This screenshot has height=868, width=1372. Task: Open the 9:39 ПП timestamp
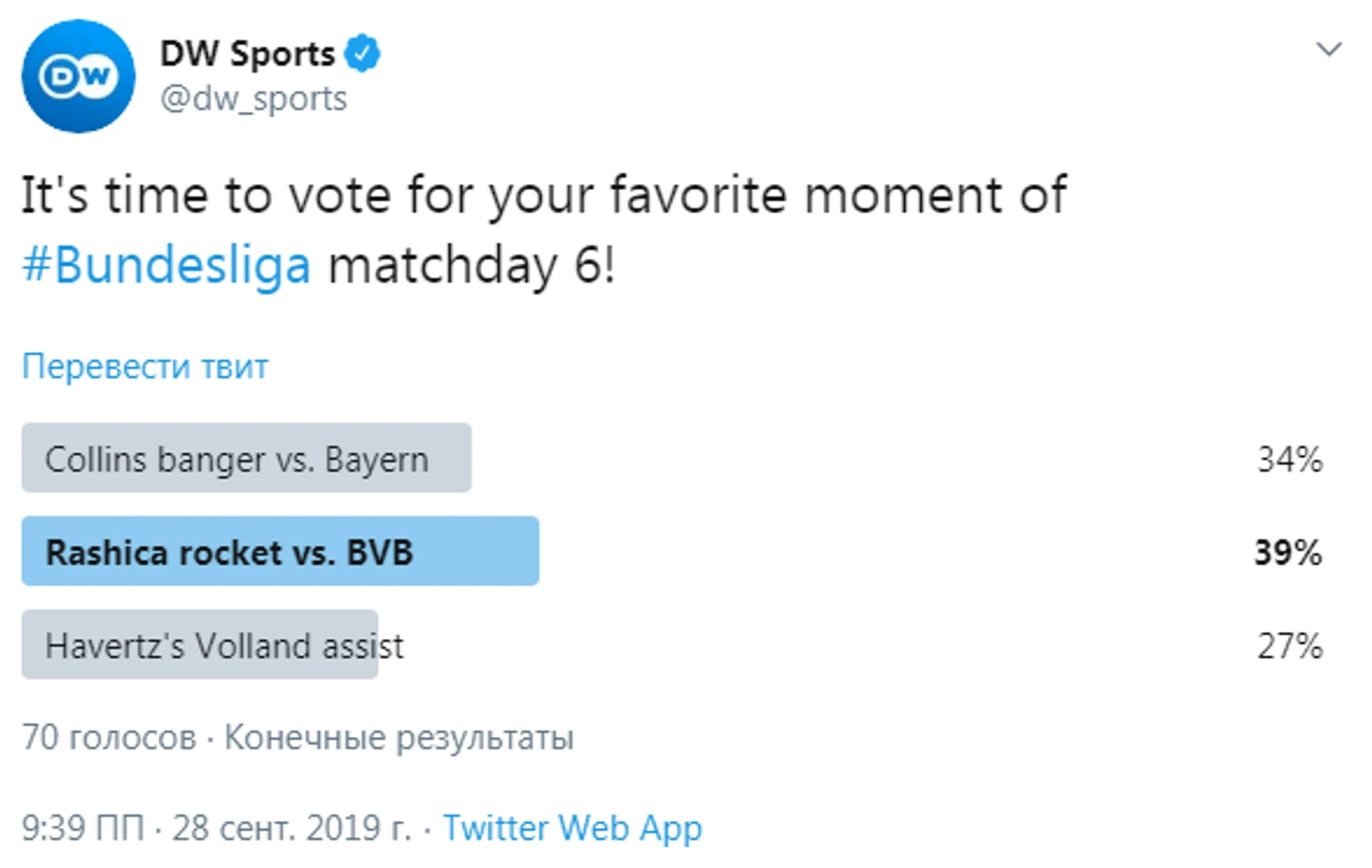coord(83,828)
